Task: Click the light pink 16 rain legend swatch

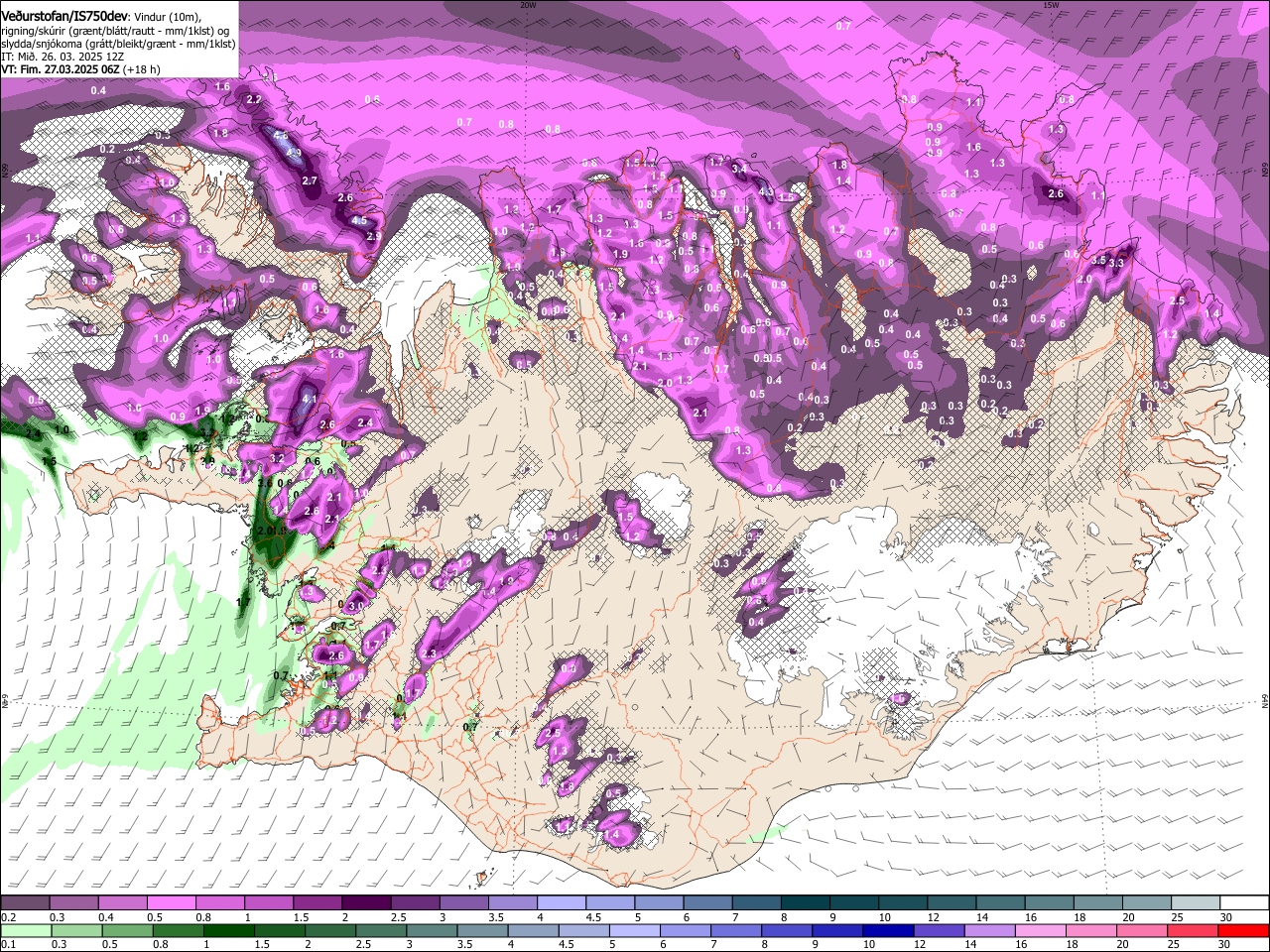Action: pos(1041,930)
